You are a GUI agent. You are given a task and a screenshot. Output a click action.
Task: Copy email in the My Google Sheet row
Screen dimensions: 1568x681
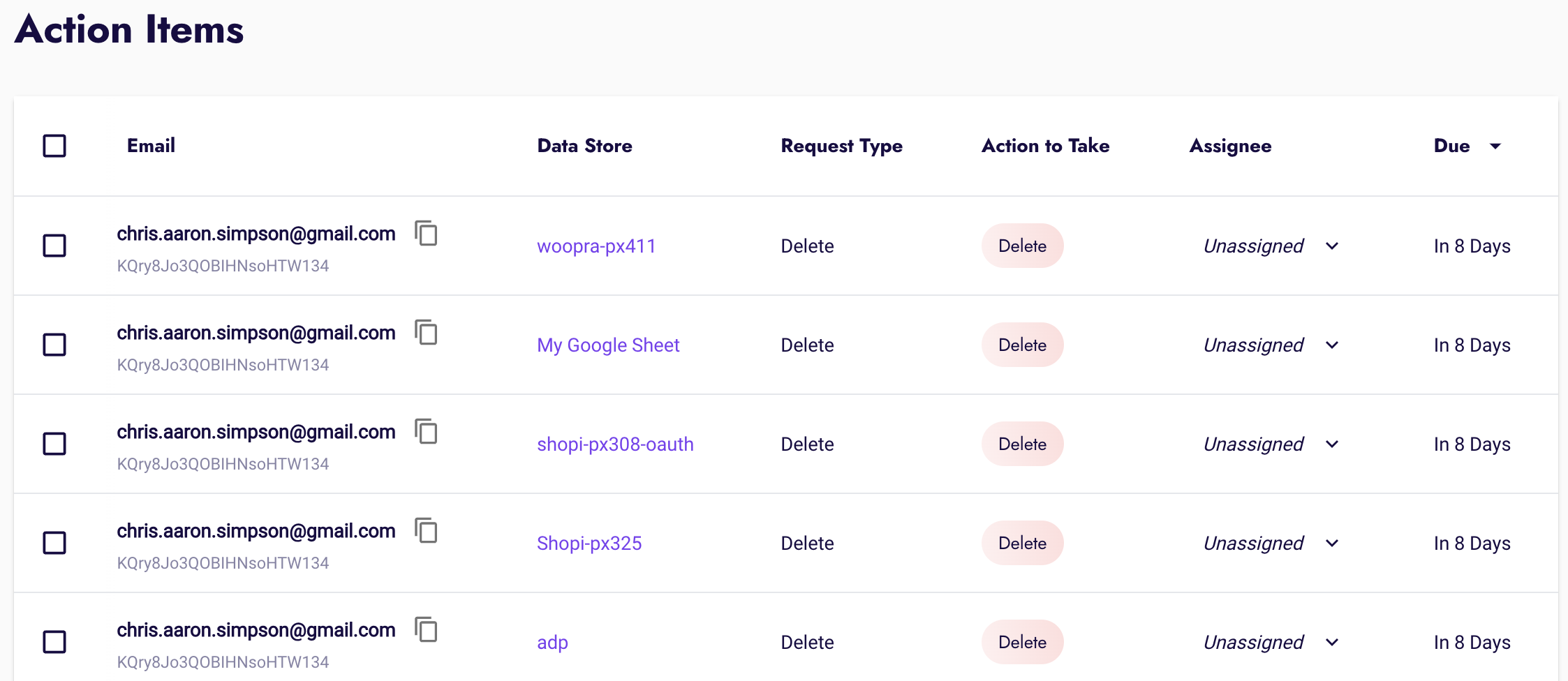click(x=426, y=332)
